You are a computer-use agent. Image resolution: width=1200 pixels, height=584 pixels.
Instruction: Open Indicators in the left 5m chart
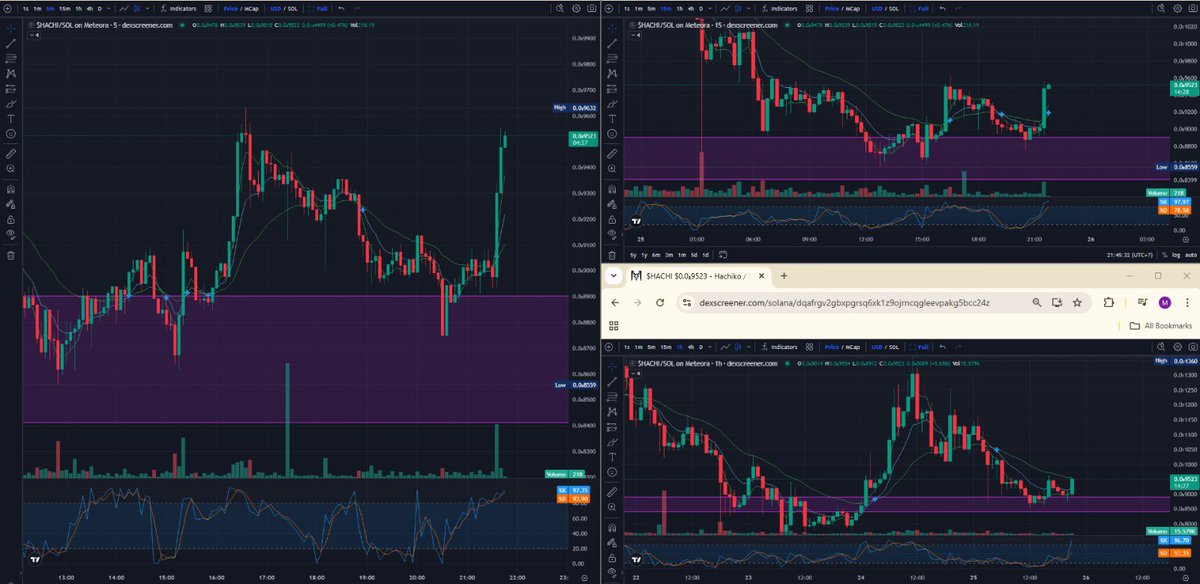tap(180, 8)
